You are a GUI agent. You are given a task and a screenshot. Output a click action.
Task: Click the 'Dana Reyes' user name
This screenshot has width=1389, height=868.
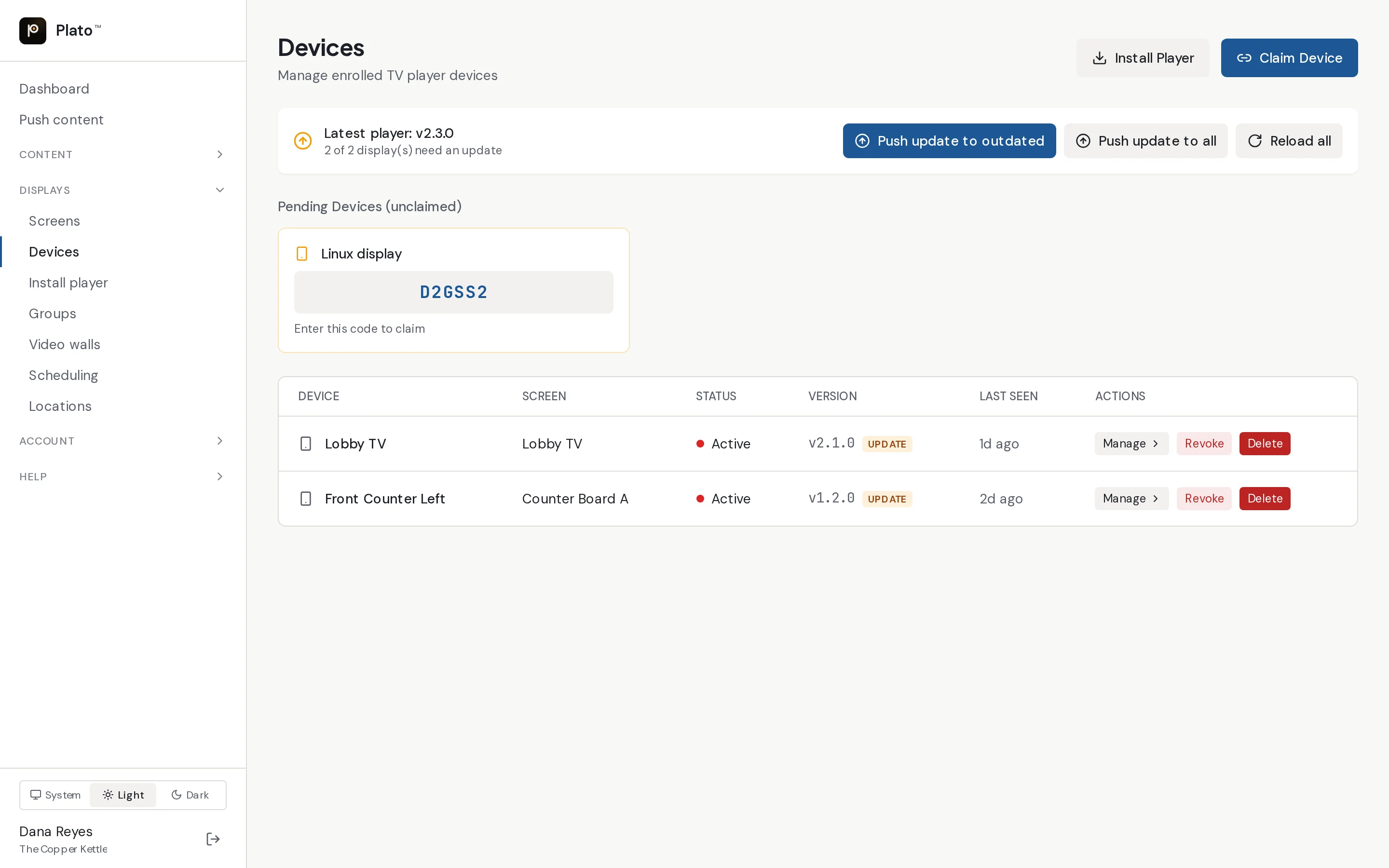click(x=55, y=832)
